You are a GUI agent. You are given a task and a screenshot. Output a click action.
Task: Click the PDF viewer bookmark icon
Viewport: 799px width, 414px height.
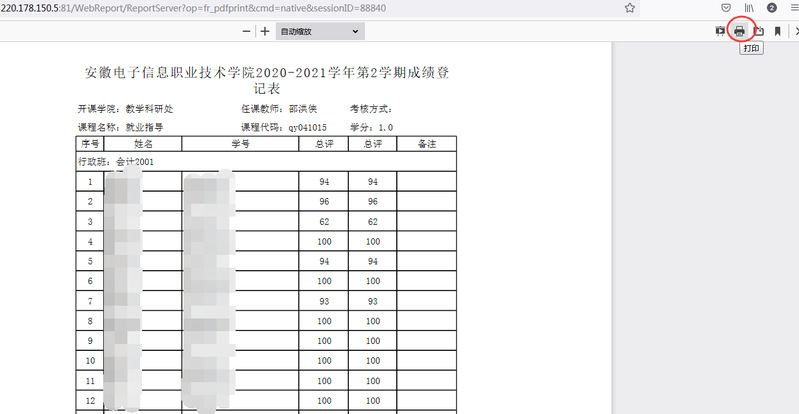tap(777, 31)
